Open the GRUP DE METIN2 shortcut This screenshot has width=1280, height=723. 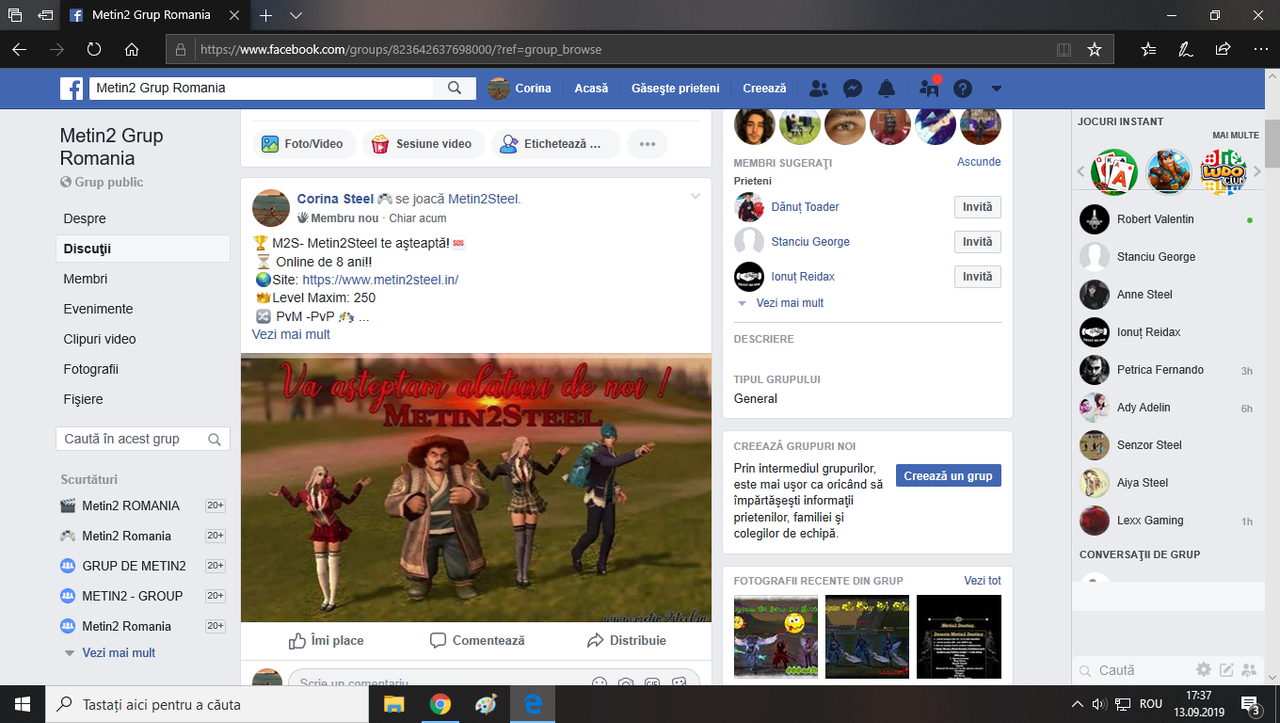134,566
